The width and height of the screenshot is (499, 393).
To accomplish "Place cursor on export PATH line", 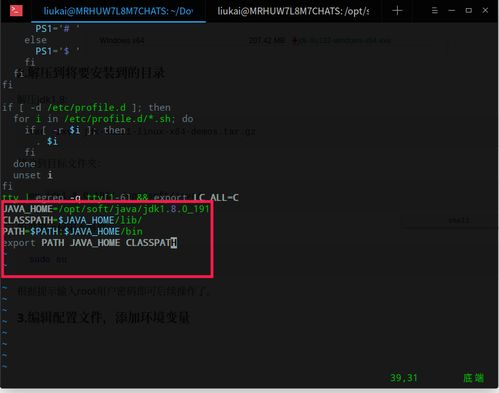I will point(90,243).
